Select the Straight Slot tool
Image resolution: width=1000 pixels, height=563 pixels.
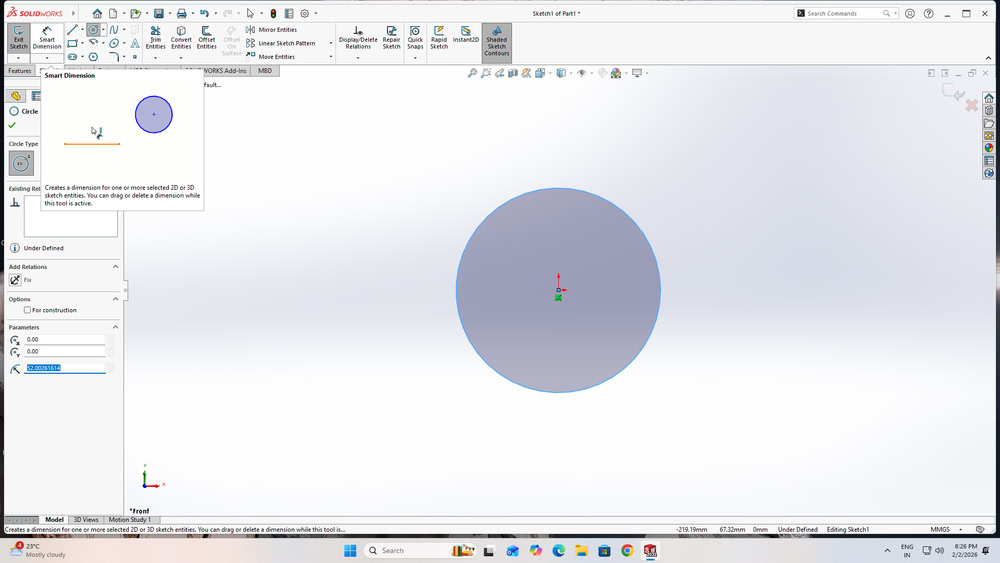tap(72, 57)
